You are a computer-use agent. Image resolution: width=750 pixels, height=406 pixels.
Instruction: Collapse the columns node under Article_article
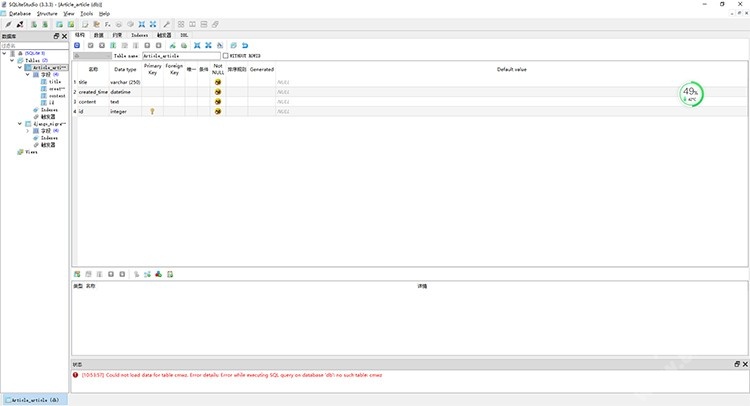point(27,75)
